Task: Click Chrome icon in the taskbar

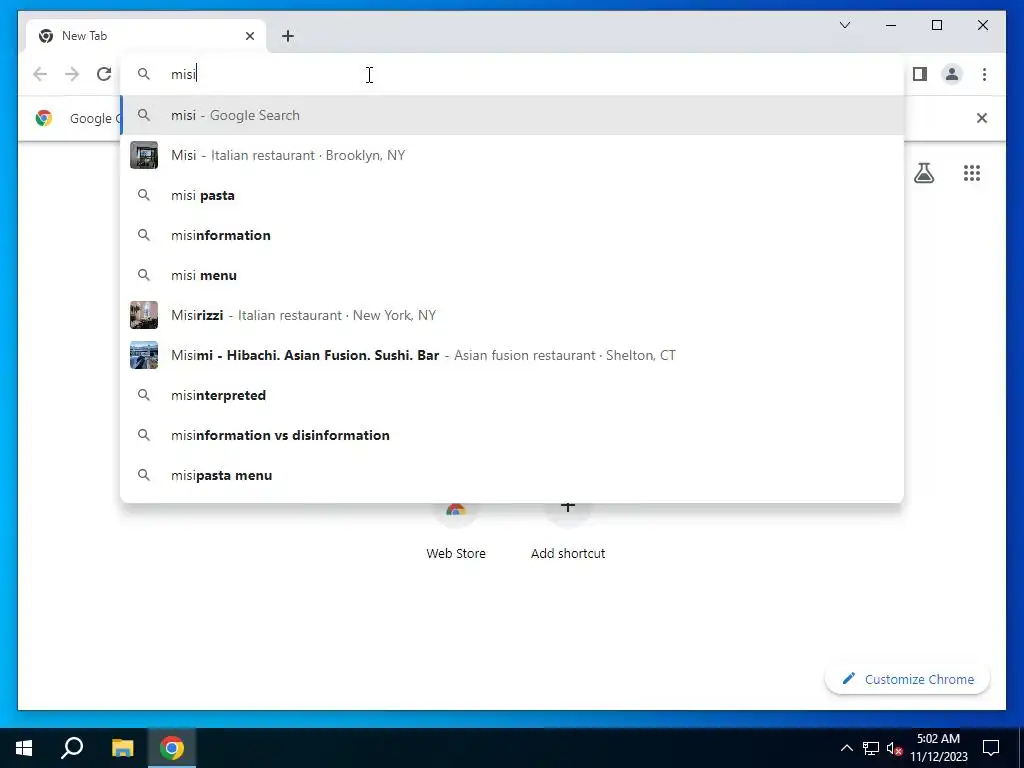Action: point(172,748)
